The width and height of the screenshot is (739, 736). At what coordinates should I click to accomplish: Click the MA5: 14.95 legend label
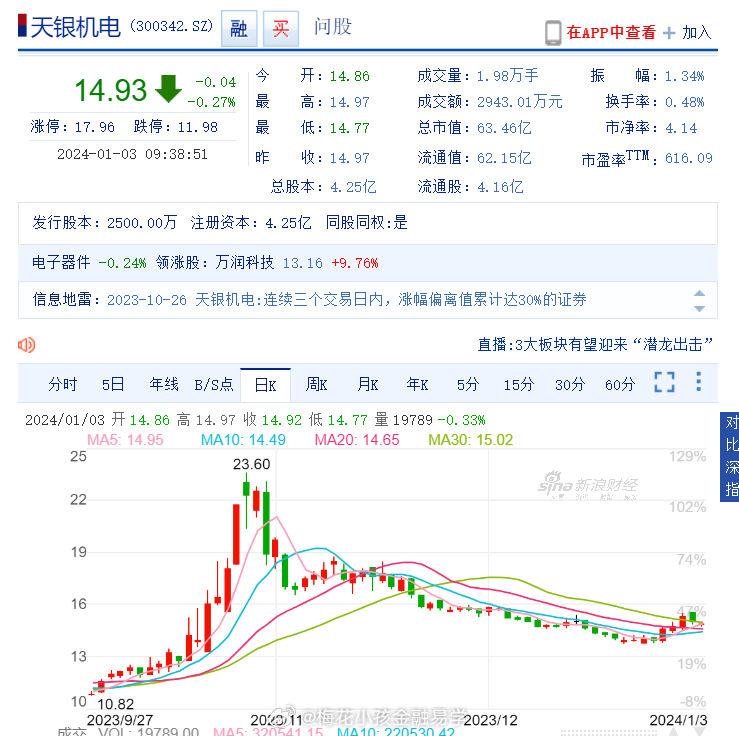pyautogui.click(x=125, y=440)
